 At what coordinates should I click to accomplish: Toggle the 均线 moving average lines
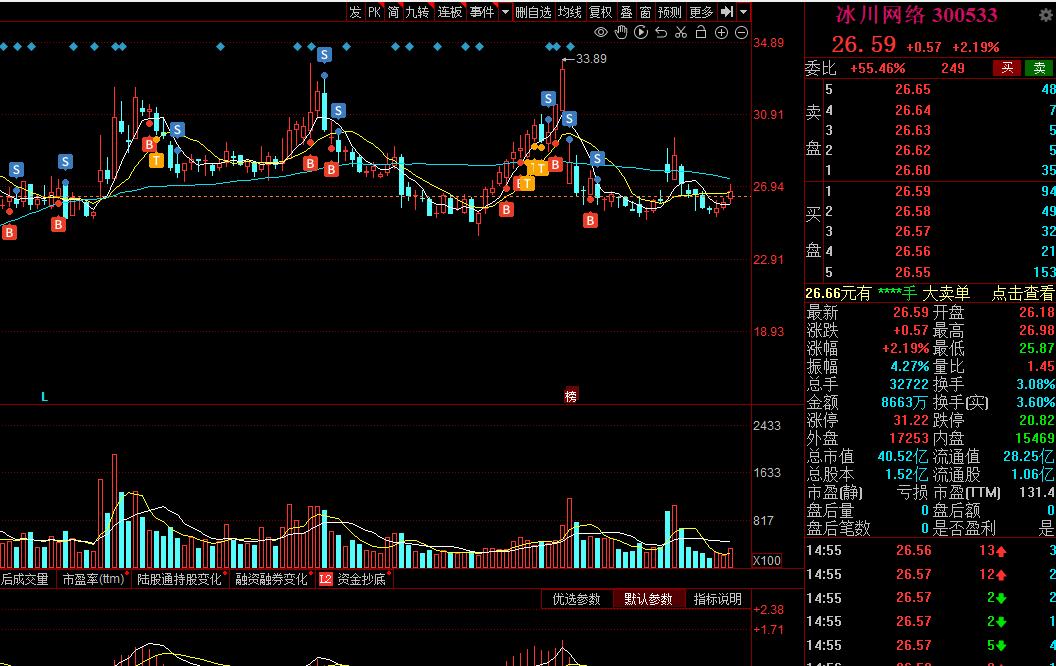pyautogui.click(x=570, y=12)
